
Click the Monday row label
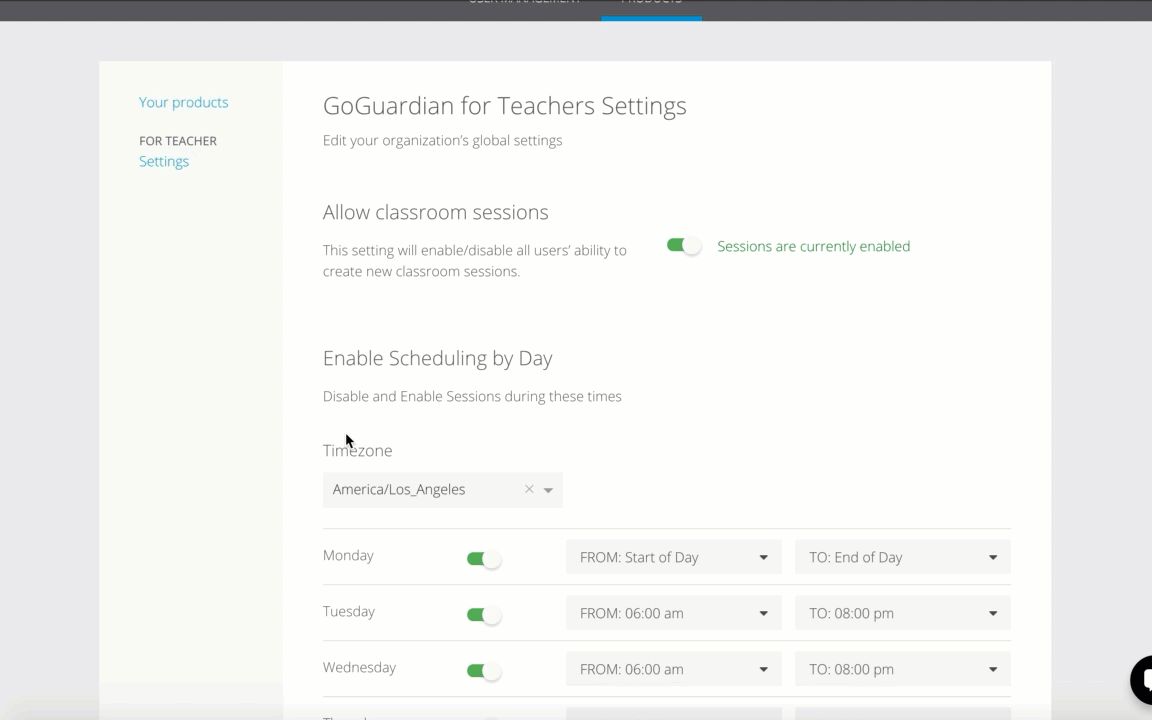click(348, 555)
